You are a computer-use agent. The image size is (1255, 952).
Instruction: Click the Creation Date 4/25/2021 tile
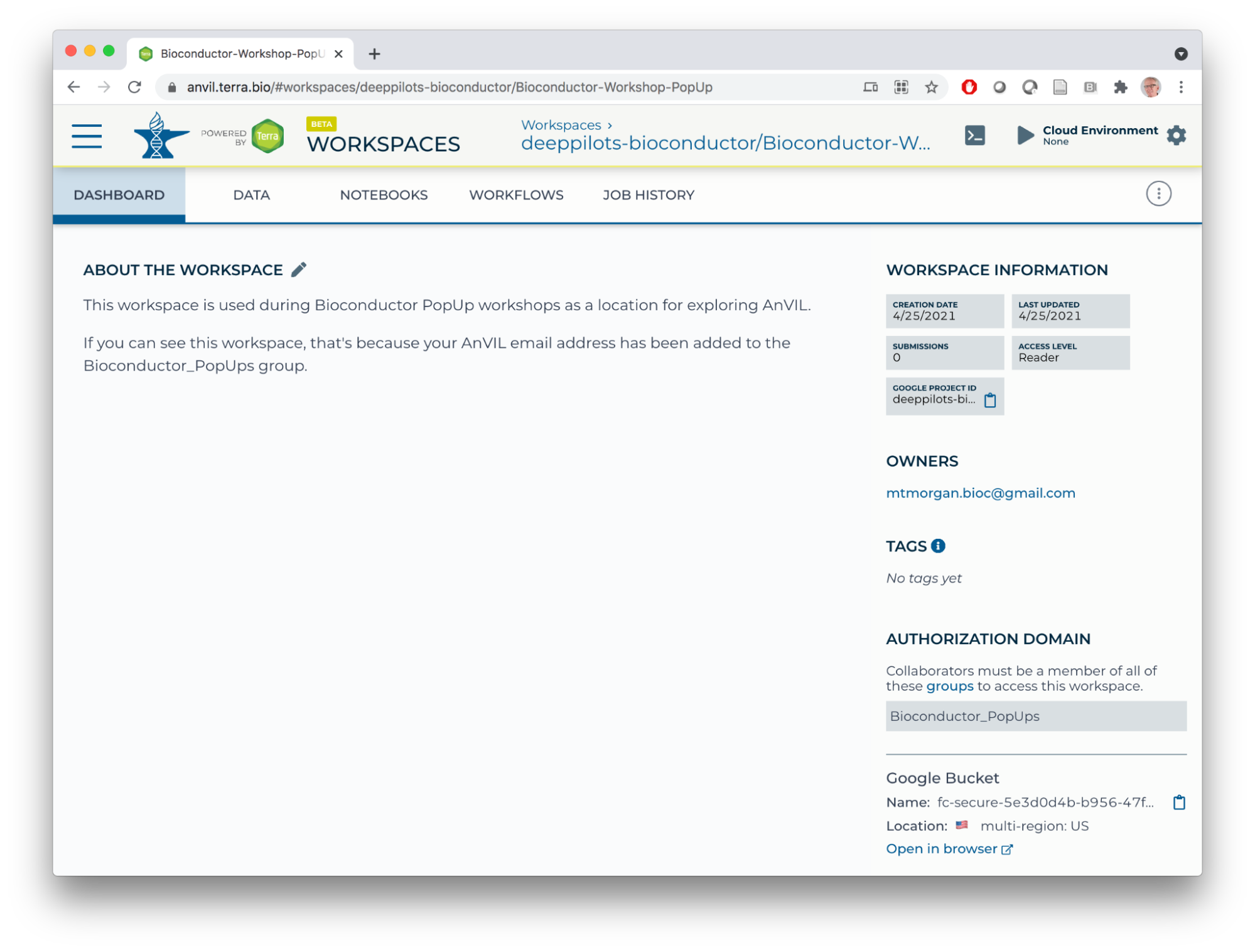pos(944,311)
